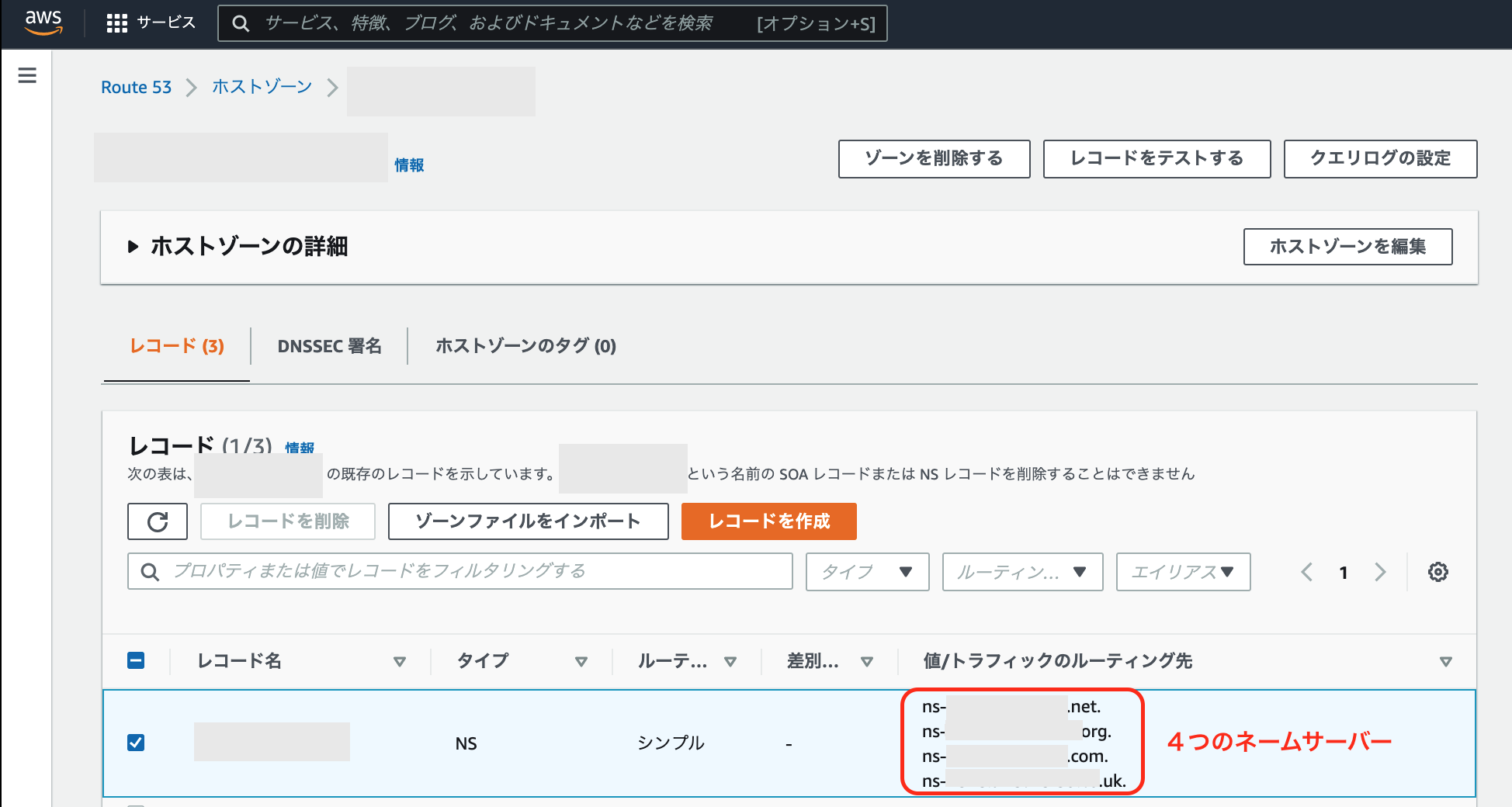Uncheck the NS record row checkbox
The width and height of the screenshot is (1512, 807).
point(136,743)
